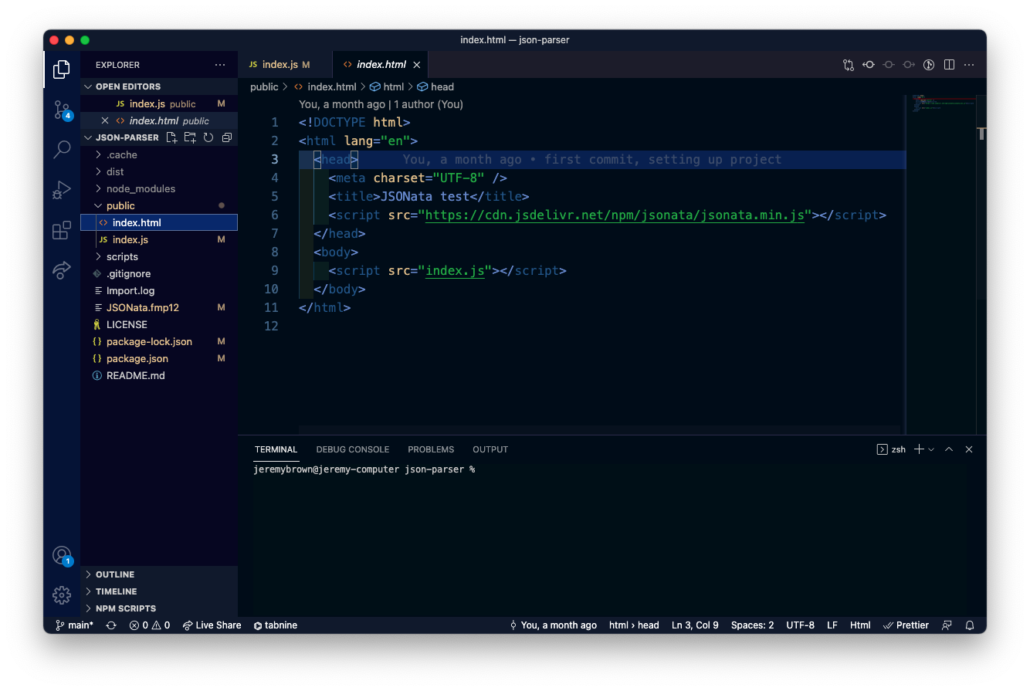Open the Live Share activity bar icon
The height and width of the screenshot is (691, 1030).
point(62,270)
